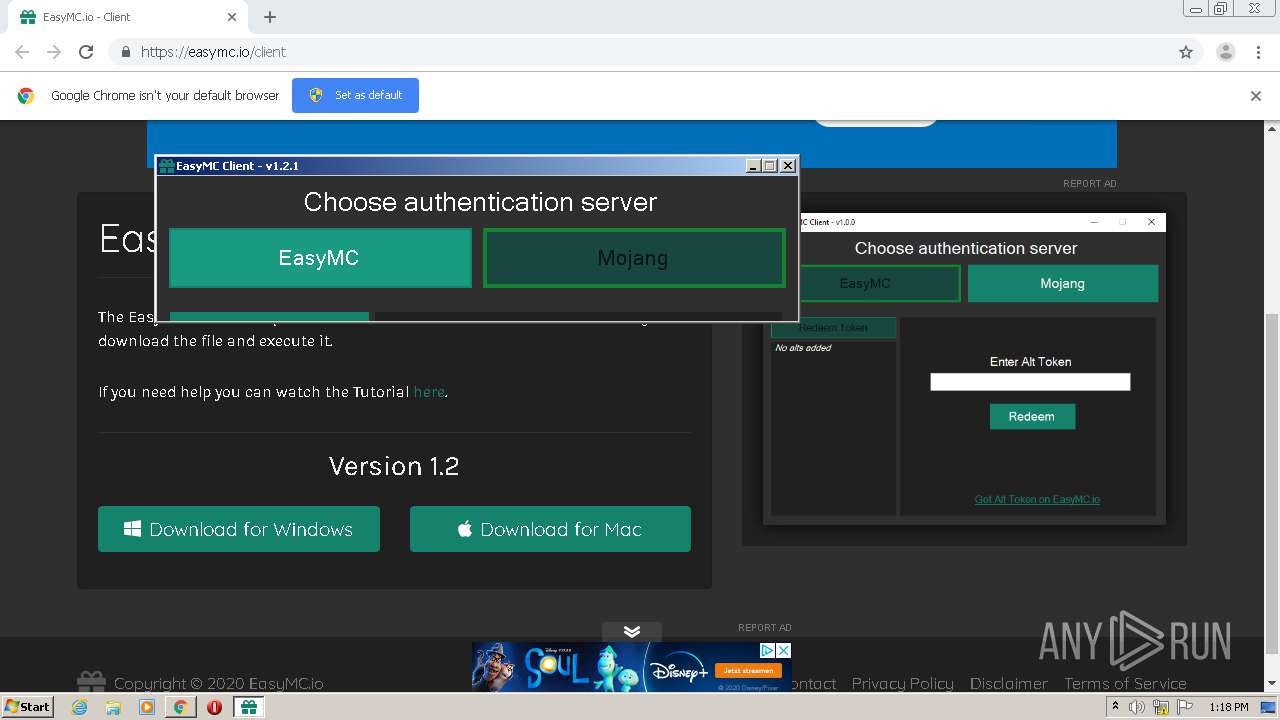The height and width of the screenshot is (720, 1280).
Task: Open volume control in system tray
Action: point(1137,707)
